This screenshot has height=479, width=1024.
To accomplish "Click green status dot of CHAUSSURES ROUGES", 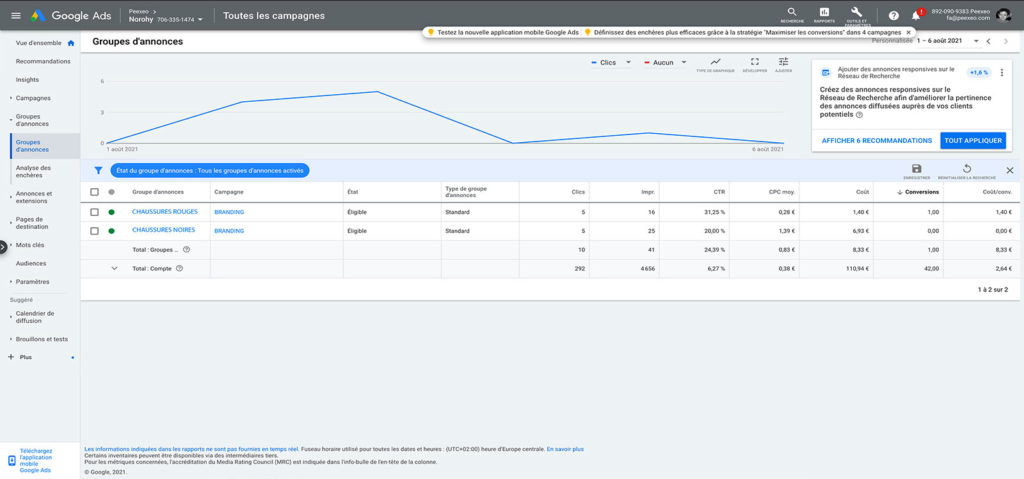I will coord(111,212).
